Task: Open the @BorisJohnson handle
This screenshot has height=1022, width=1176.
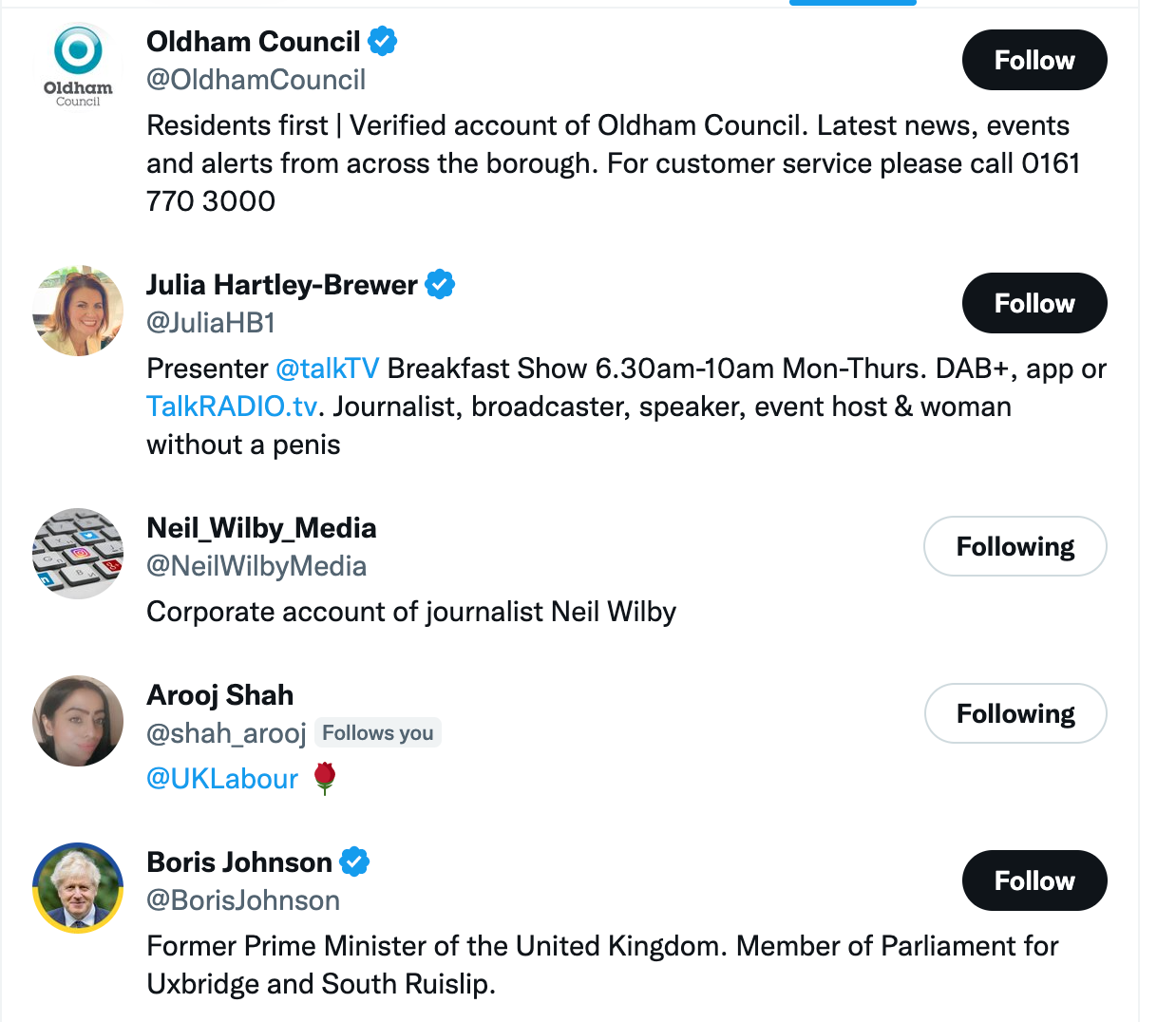Action: pyautogui.click(x=243, y=900)
